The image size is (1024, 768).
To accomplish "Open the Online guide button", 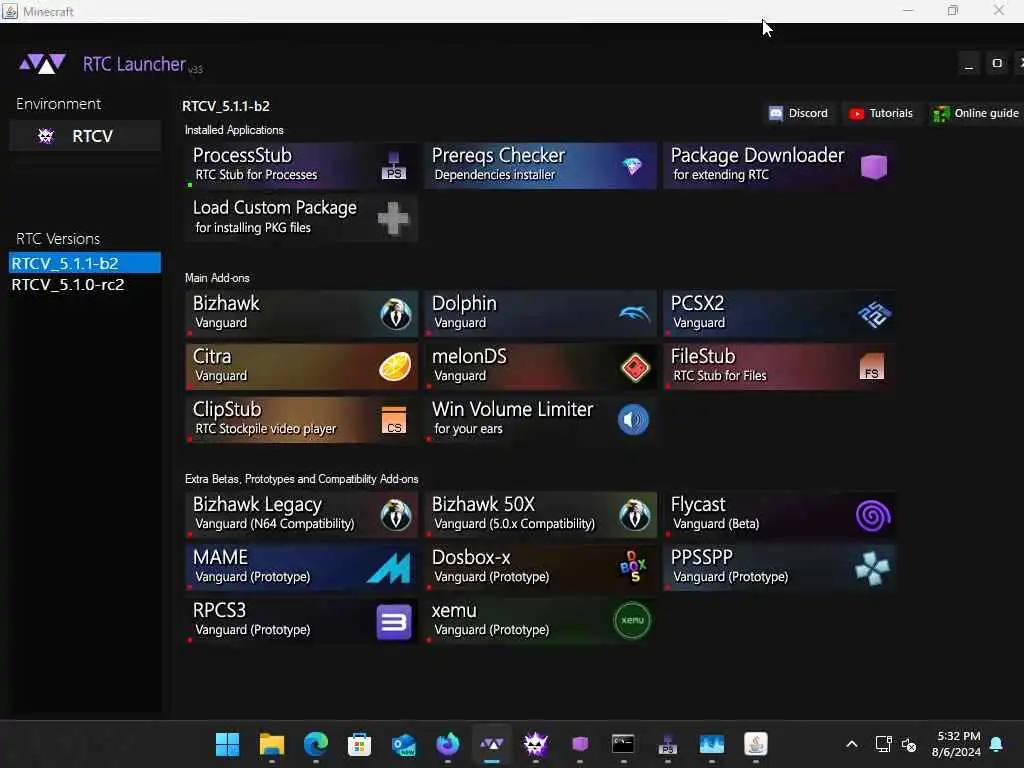I will click(x=976, y=114).
